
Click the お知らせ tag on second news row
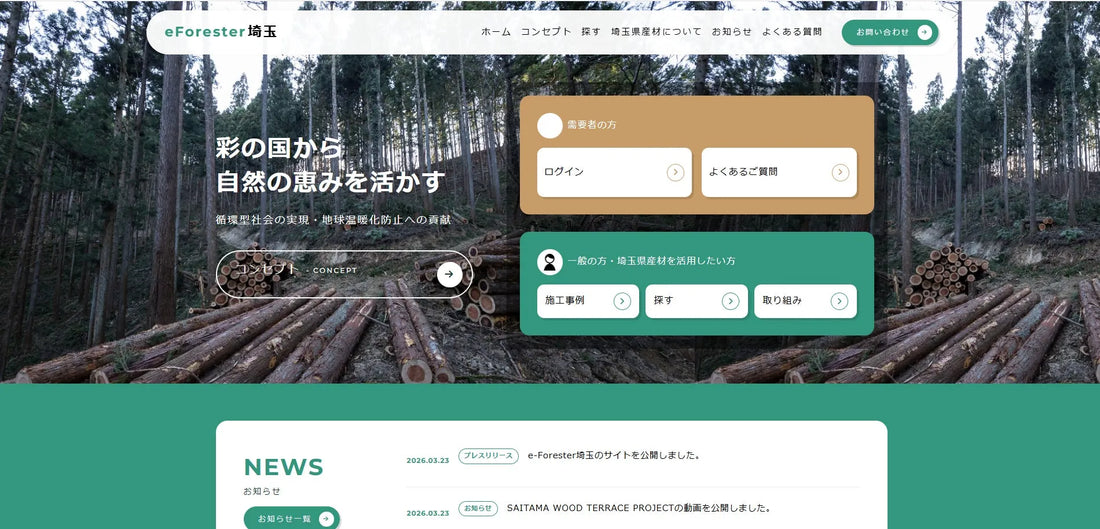click(478, 509)
